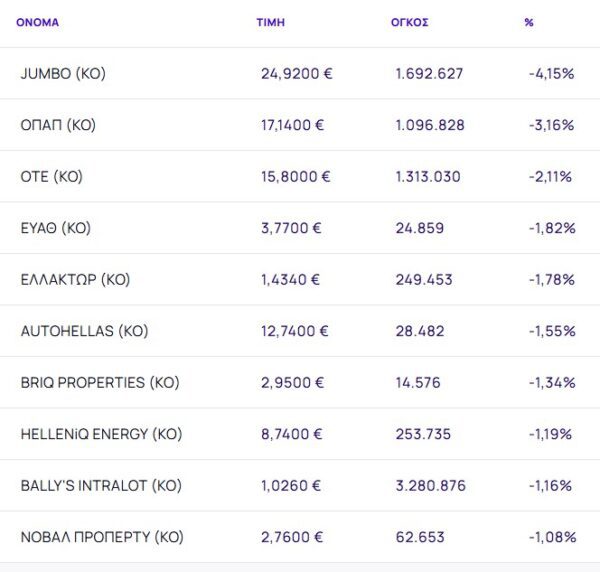
Task: Click HELLENiQ ENERGY (ΚΟ) stock name
Action: point(101,434)
